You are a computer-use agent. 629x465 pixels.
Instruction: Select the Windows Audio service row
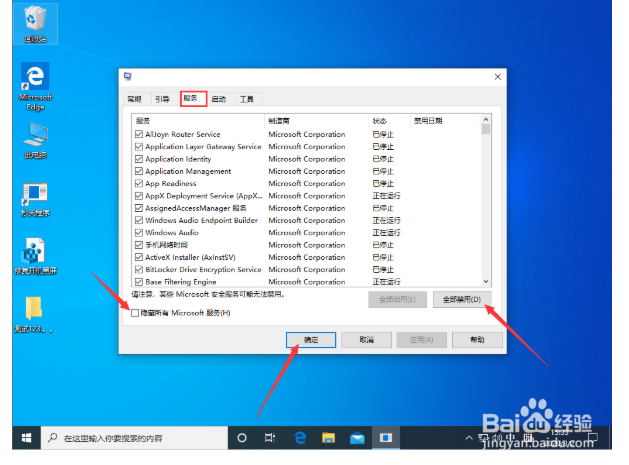[307, 233]
